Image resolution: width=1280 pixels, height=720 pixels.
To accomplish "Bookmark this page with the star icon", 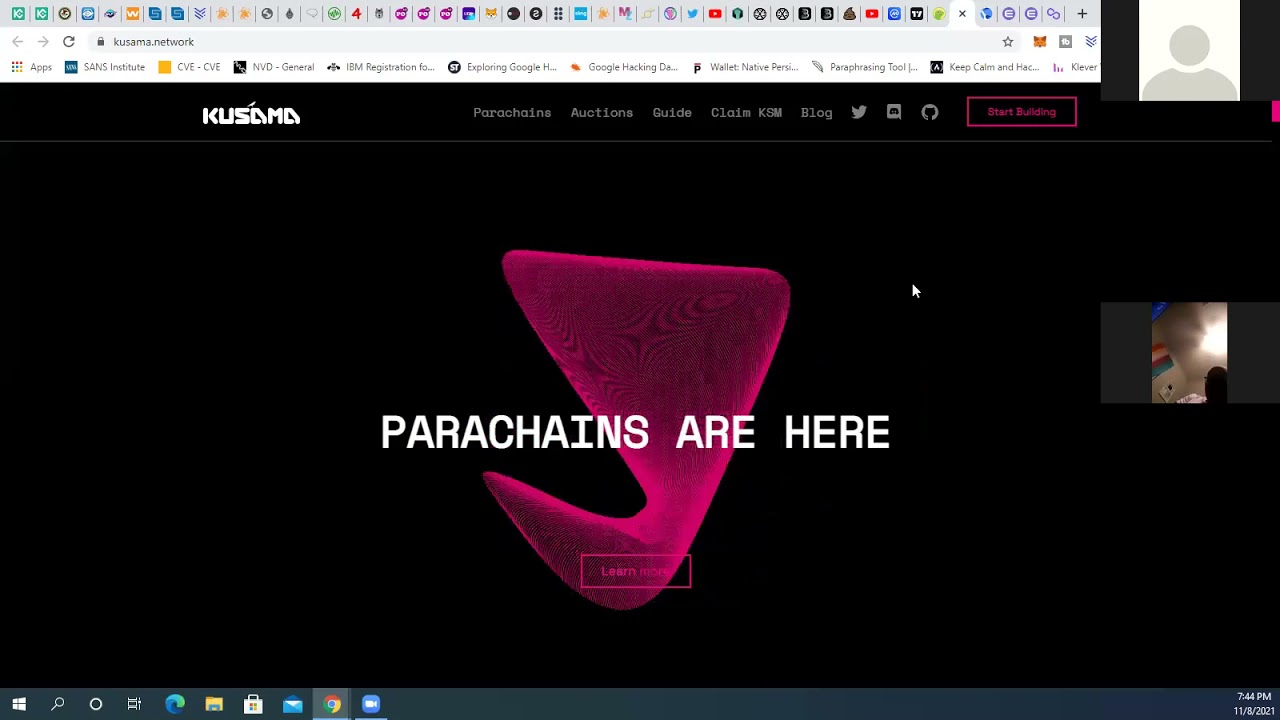I will point(1008,42).
